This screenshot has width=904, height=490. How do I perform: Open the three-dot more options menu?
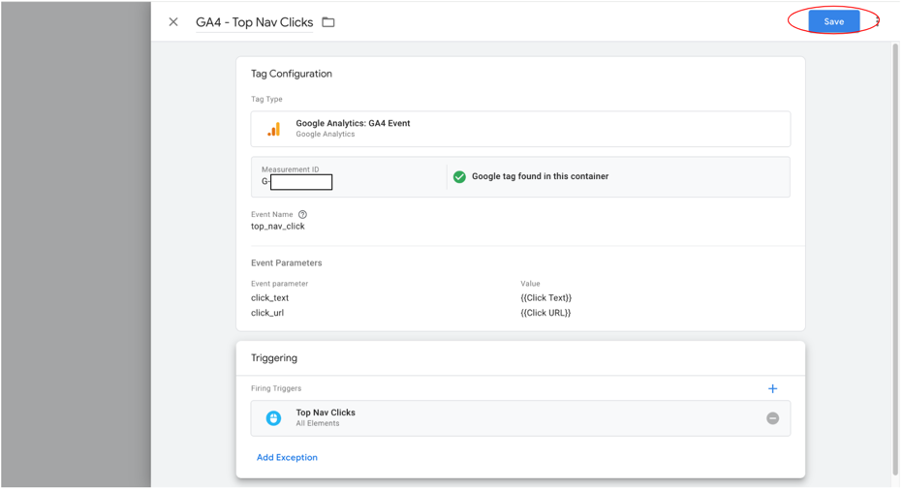pyautogui.click(x=877, y=21)
